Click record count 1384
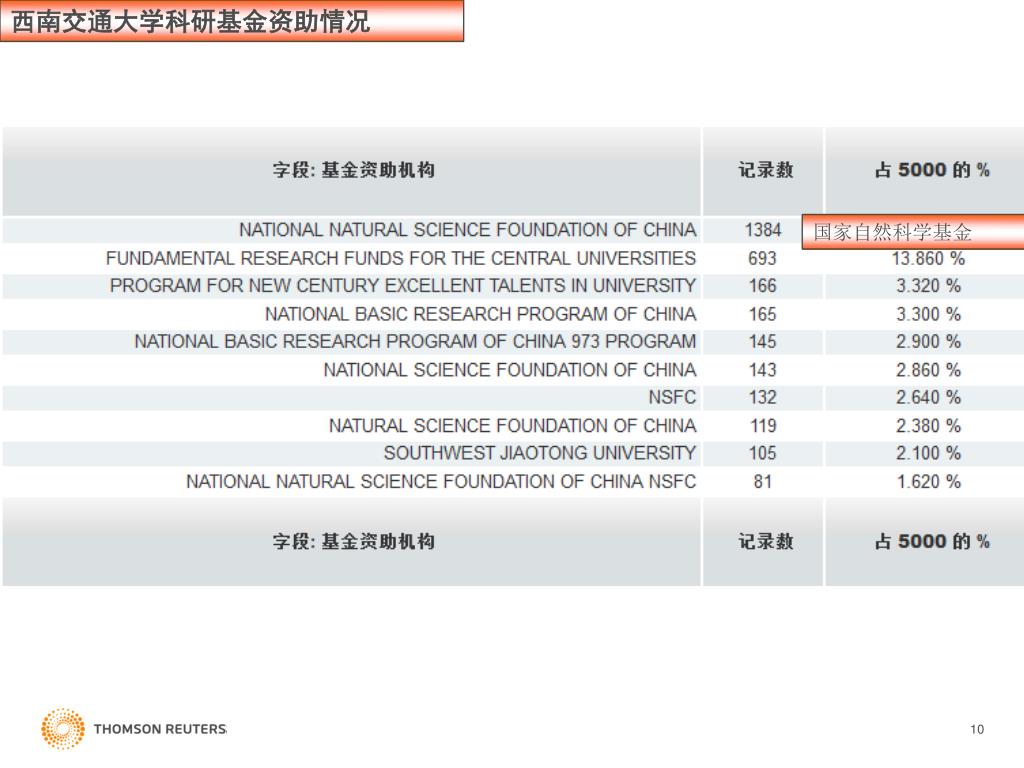The image size is (1024, 768). tap(763, 230)
